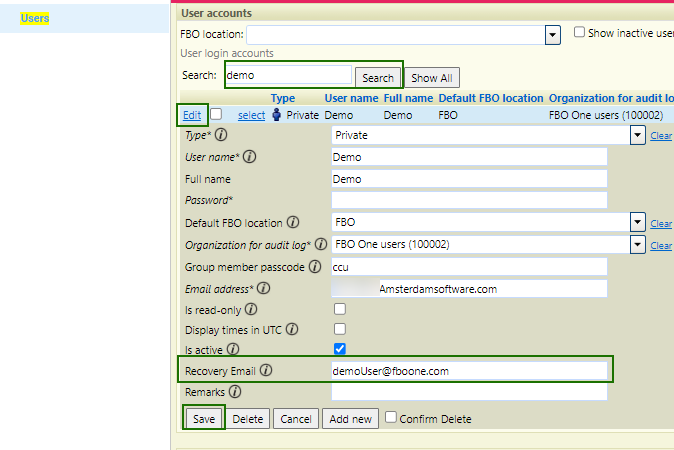The height and width of the screenshot is (450, 674).
Task: Tick the Demo row selection checkbox
Action: pyautogui.click(x=216, y=114)
